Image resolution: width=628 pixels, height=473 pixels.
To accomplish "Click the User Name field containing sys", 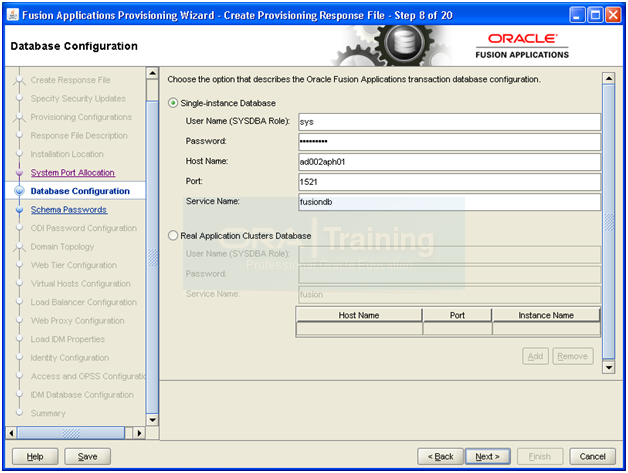I will (x=449, y=122).
